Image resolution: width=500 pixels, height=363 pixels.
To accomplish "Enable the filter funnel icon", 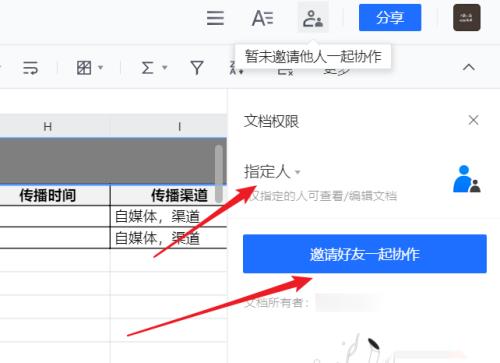I will click(197, 68).
